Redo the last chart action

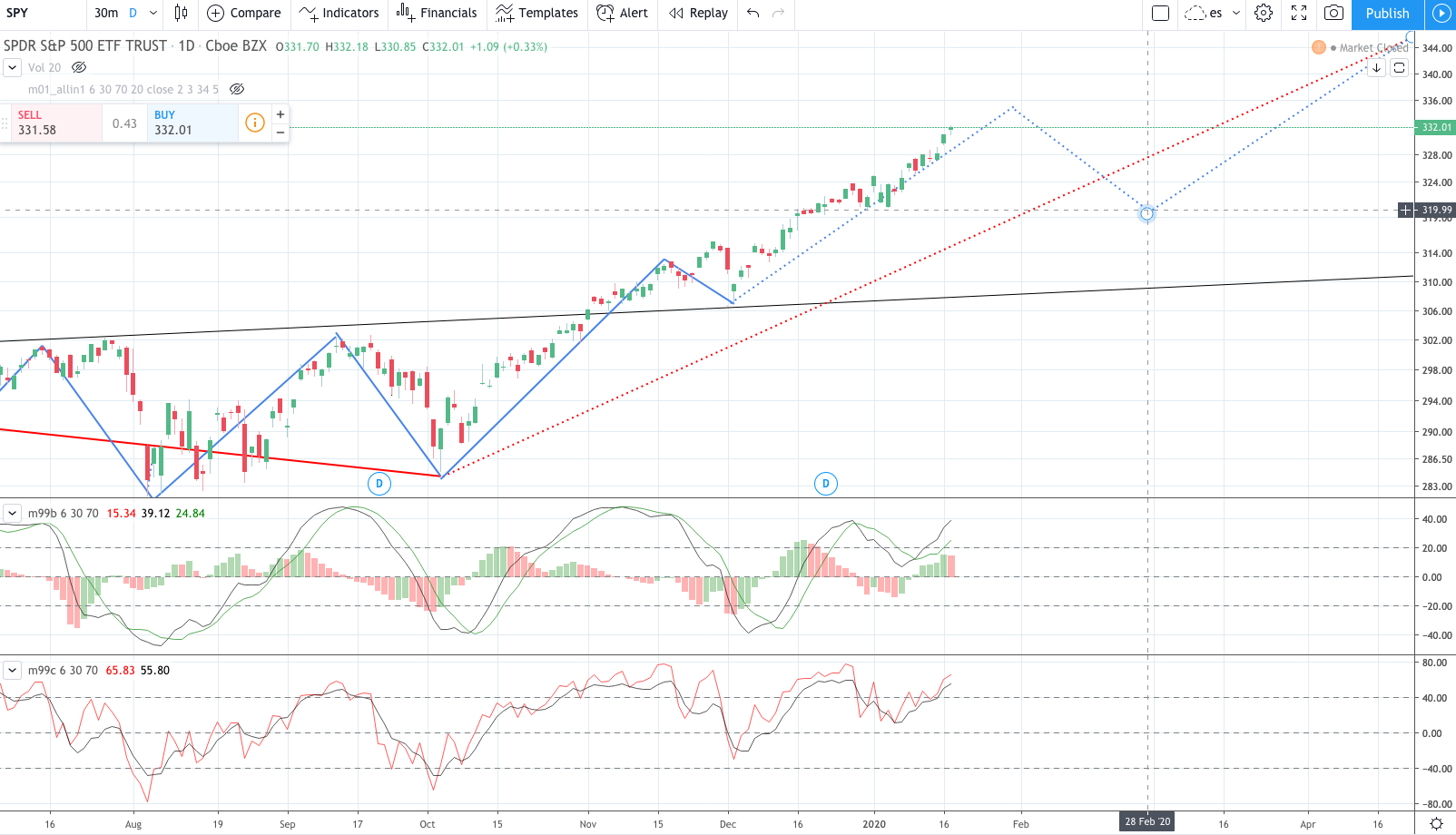click(x=779, y=13)
